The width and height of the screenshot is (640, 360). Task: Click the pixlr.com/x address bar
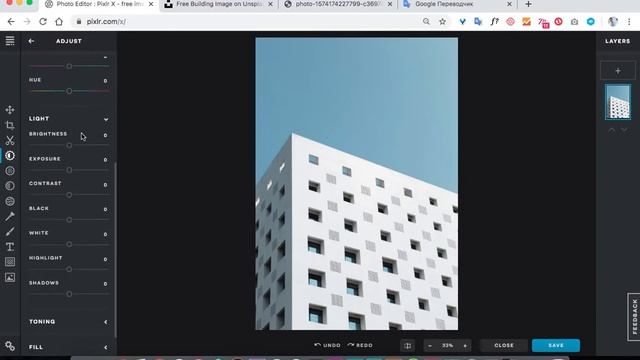tap(245, 22)
